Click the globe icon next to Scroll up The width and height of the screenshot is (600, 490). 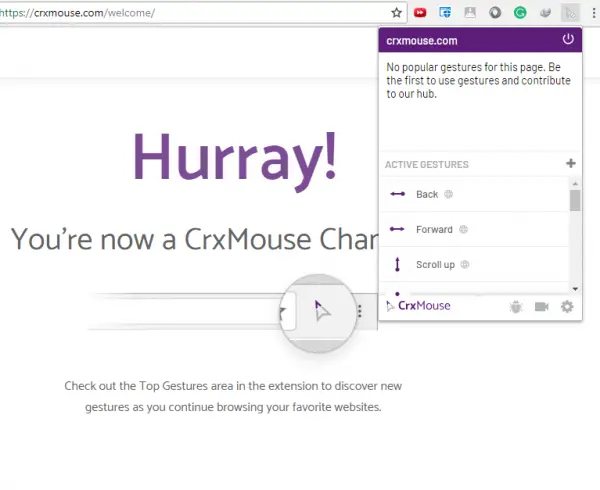(465, 265)
